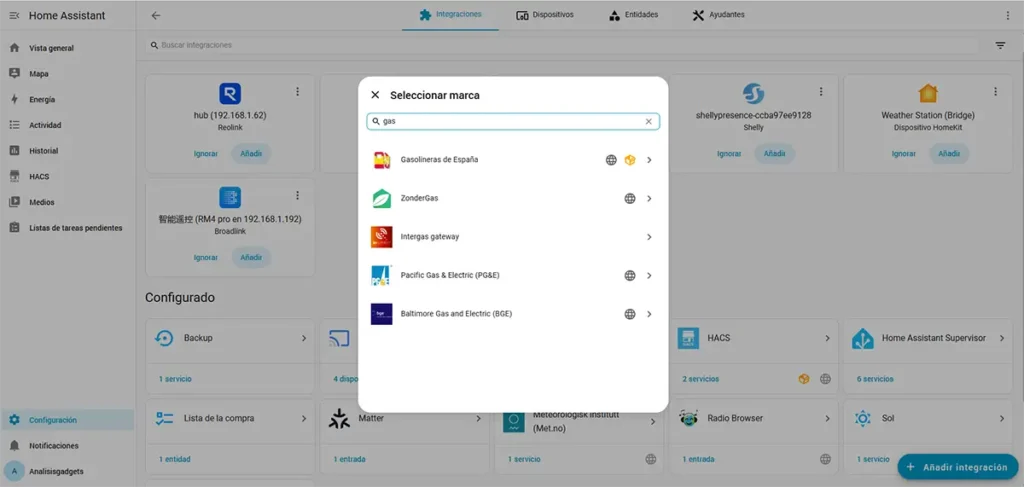Open the Lista de la compra chevron
Screen dimensions: 1024x487
304,418
